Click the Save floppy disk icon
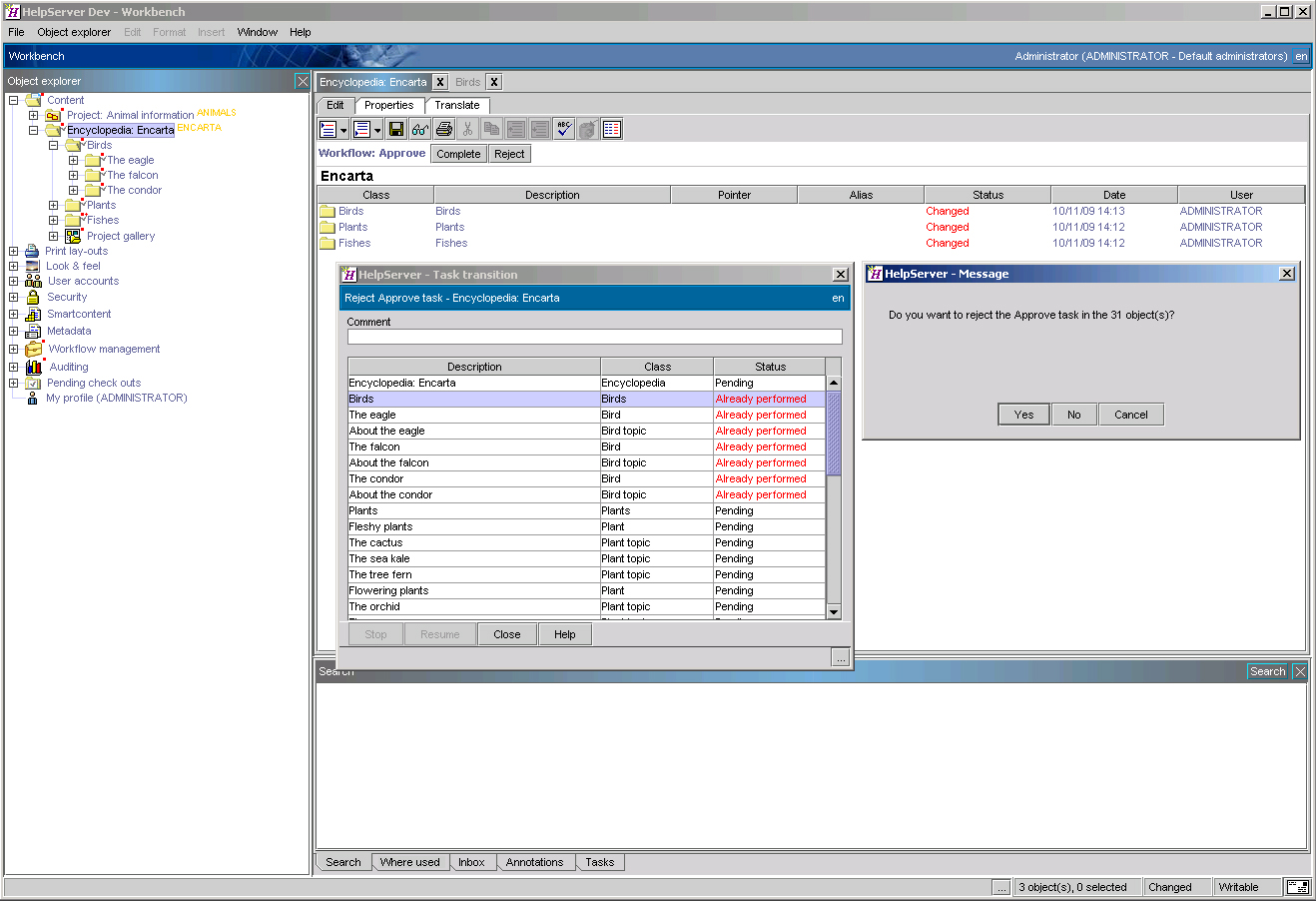 tap(396, 129)
